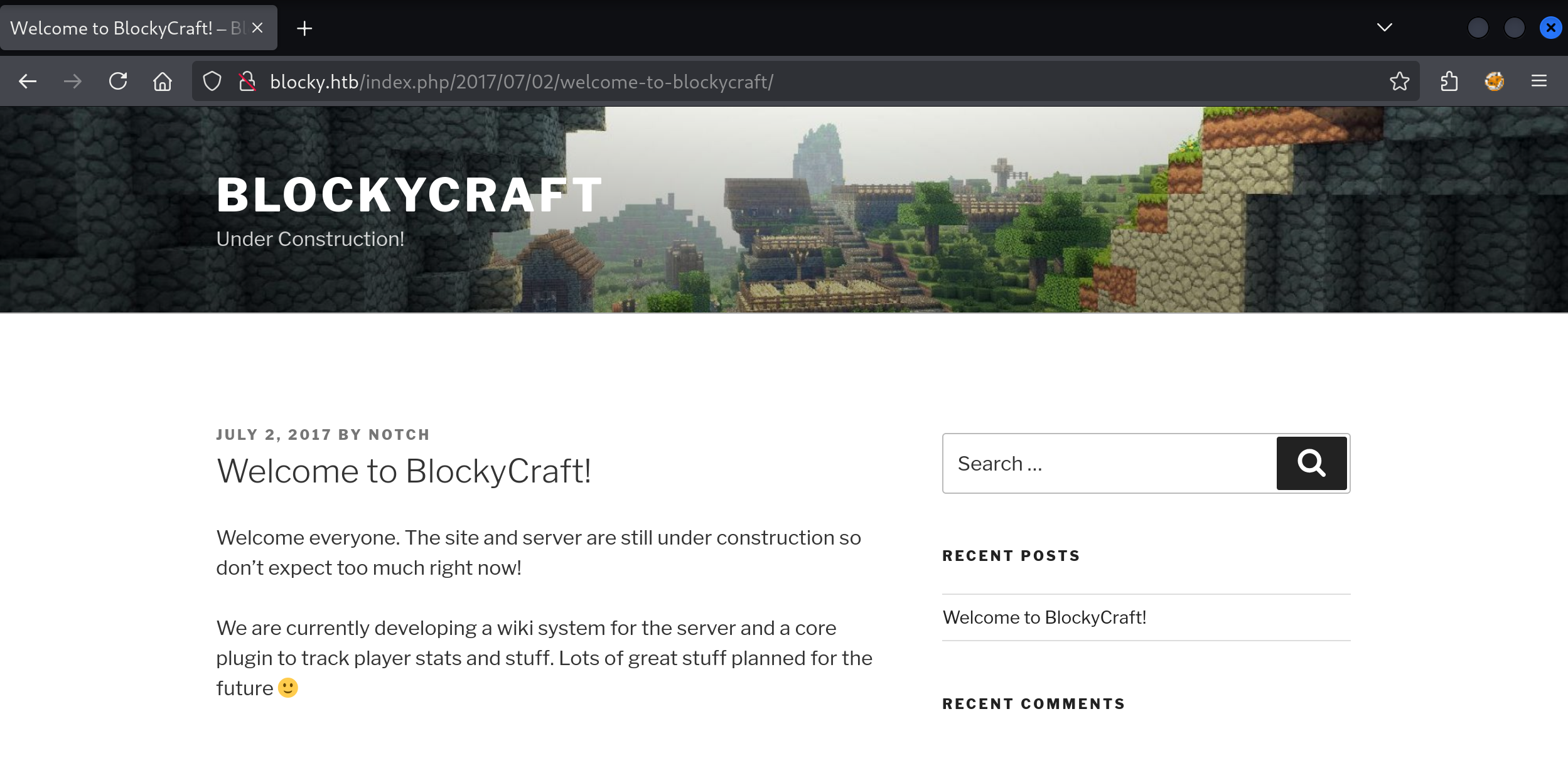Click the Welcome to BlockyCraft! post heading
1568x768 pixels.
[404, 471]
